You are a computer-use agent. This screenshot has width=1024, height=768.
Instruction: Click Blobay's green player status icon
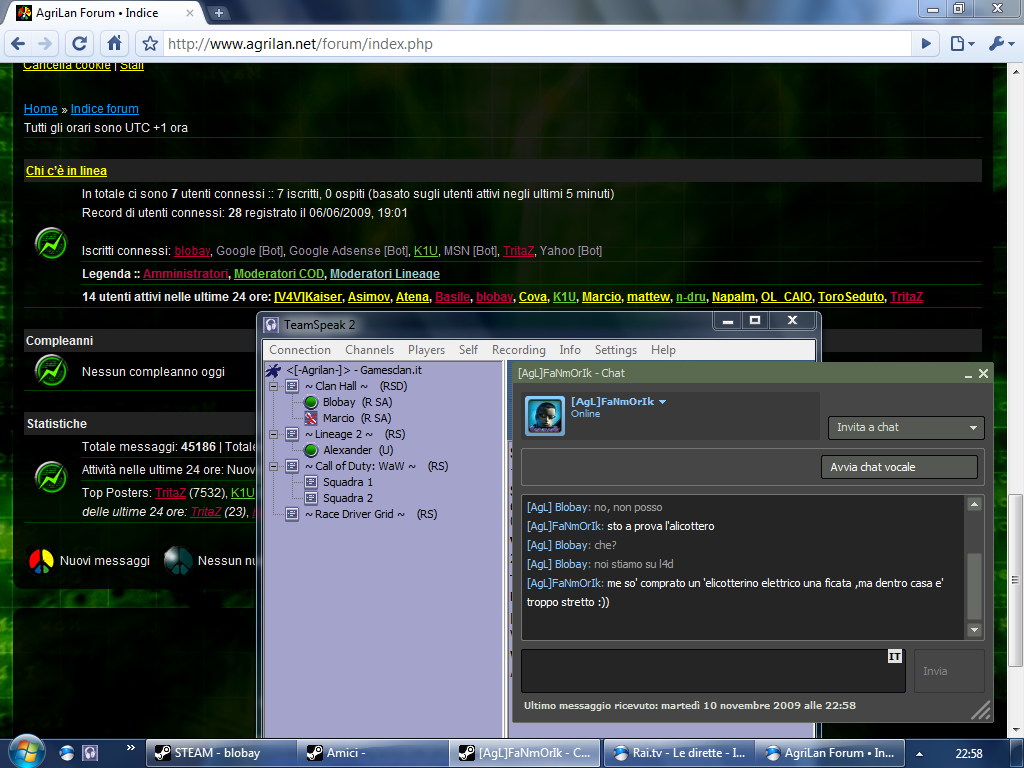[311, 402]
